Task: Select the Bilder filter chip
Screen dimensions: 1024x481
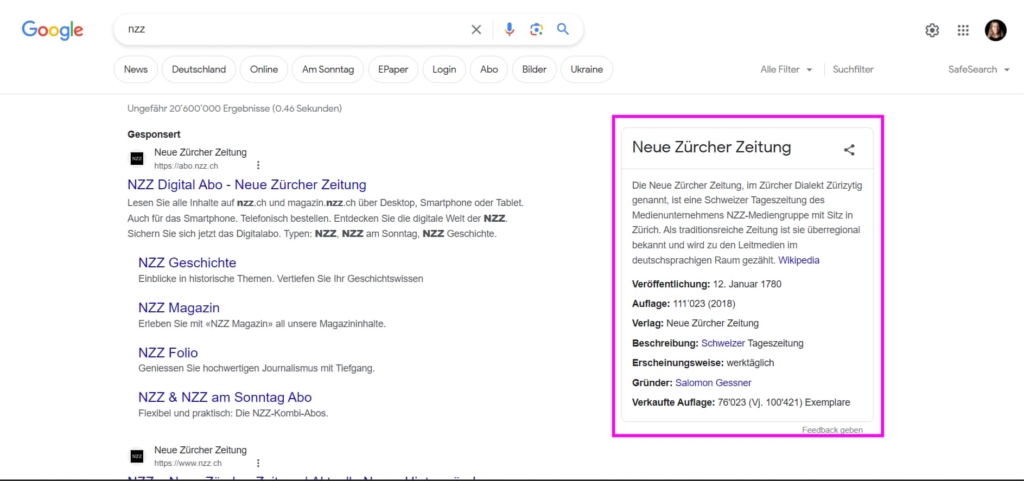Action: pyautogui.click(x=534, y=69)
